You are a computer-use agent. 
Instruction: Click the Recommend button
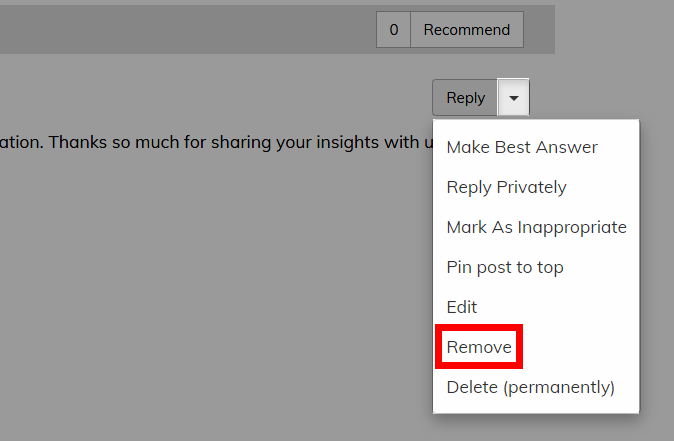click(467, 30)
